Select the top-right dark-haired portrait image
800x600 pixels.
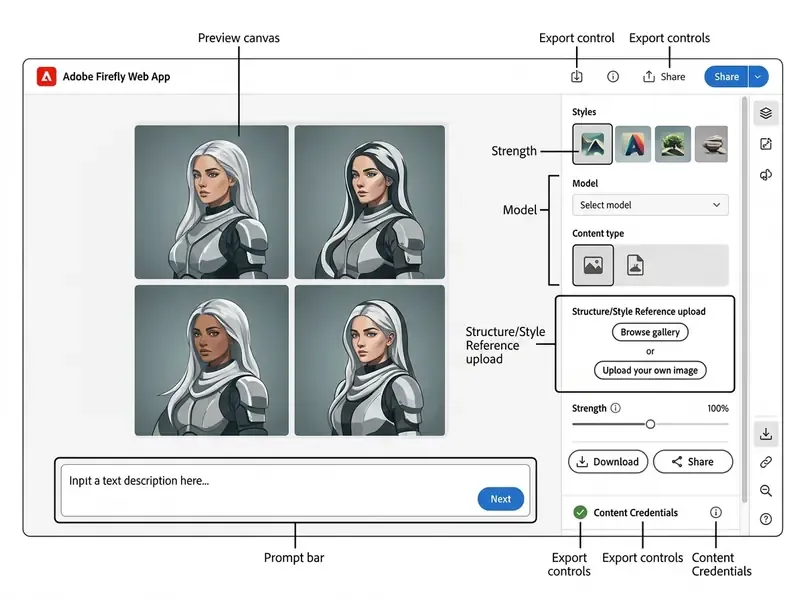(370, 202)
